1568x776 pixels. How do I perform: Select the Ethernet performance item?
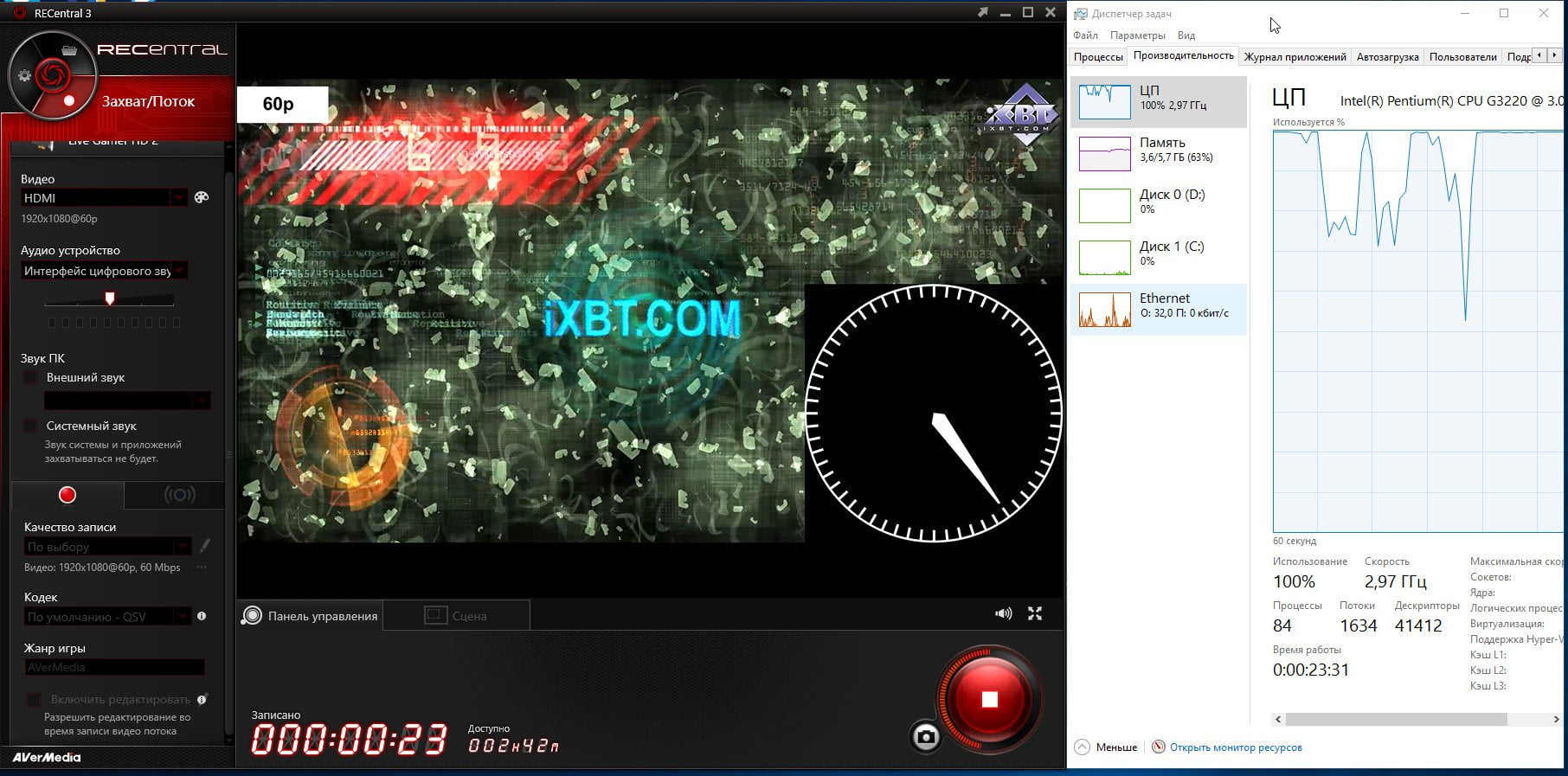pos(1159,309)
